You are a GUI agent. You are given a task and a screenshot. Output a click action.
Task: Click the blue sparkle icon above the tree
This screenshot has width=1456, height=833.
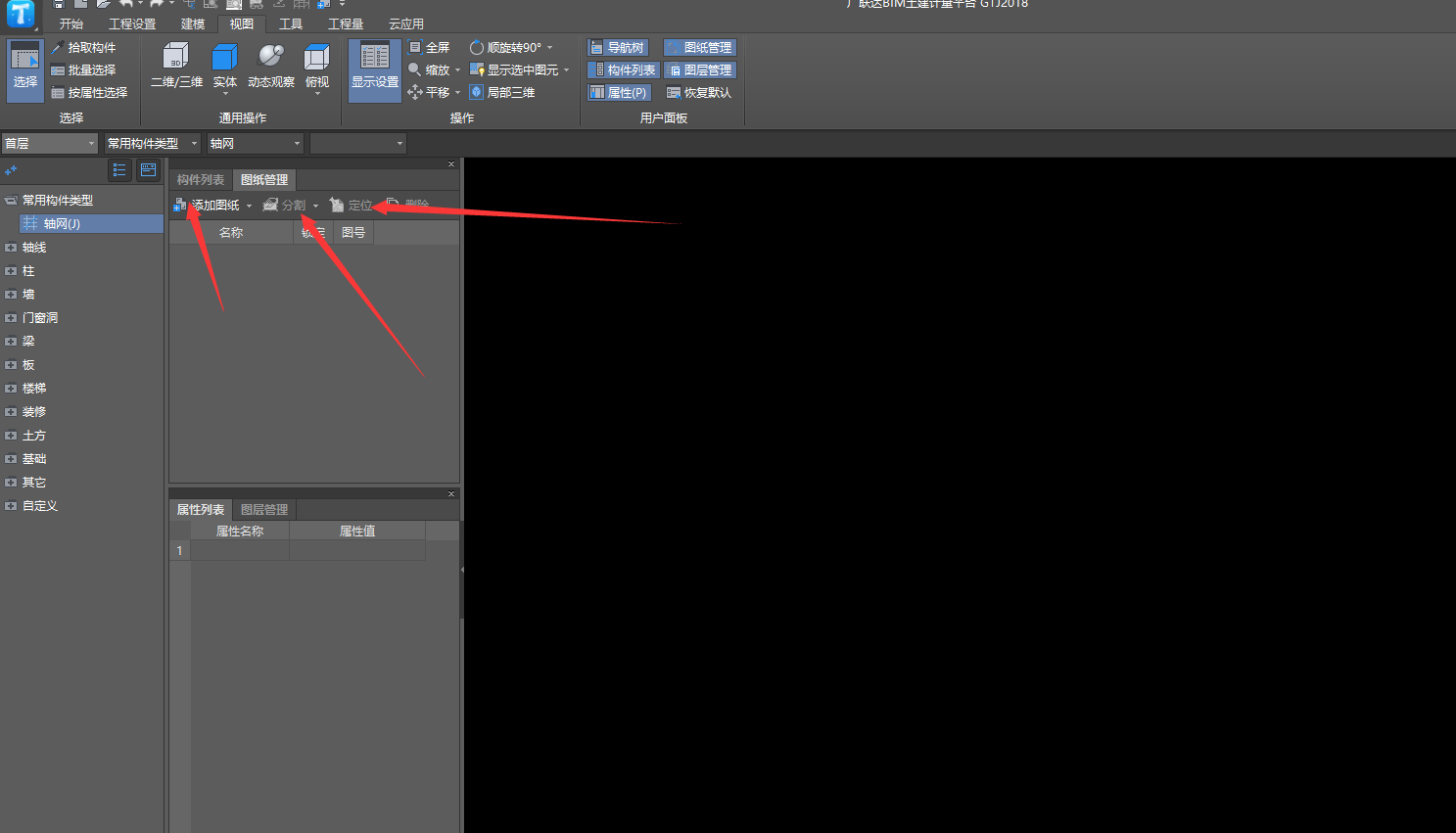pos(11,170)
